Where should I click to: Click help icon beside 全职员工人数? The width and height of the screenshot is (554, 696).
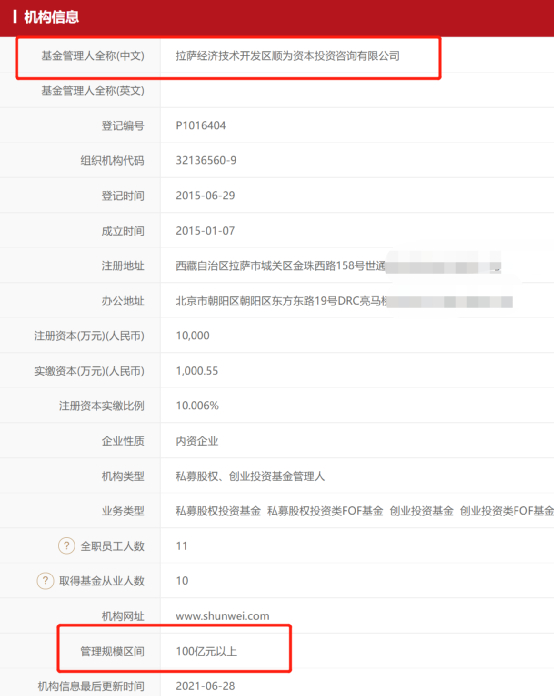67,546
